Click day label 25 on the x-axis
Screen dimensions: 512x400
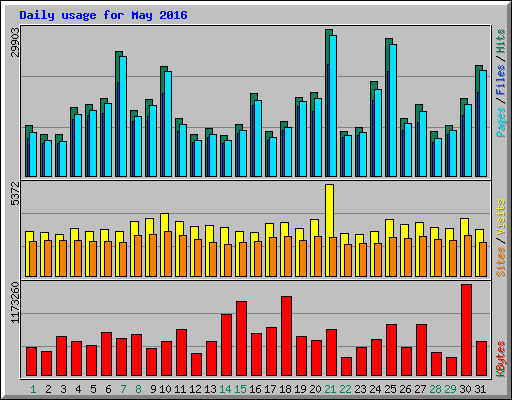(390, 389)
